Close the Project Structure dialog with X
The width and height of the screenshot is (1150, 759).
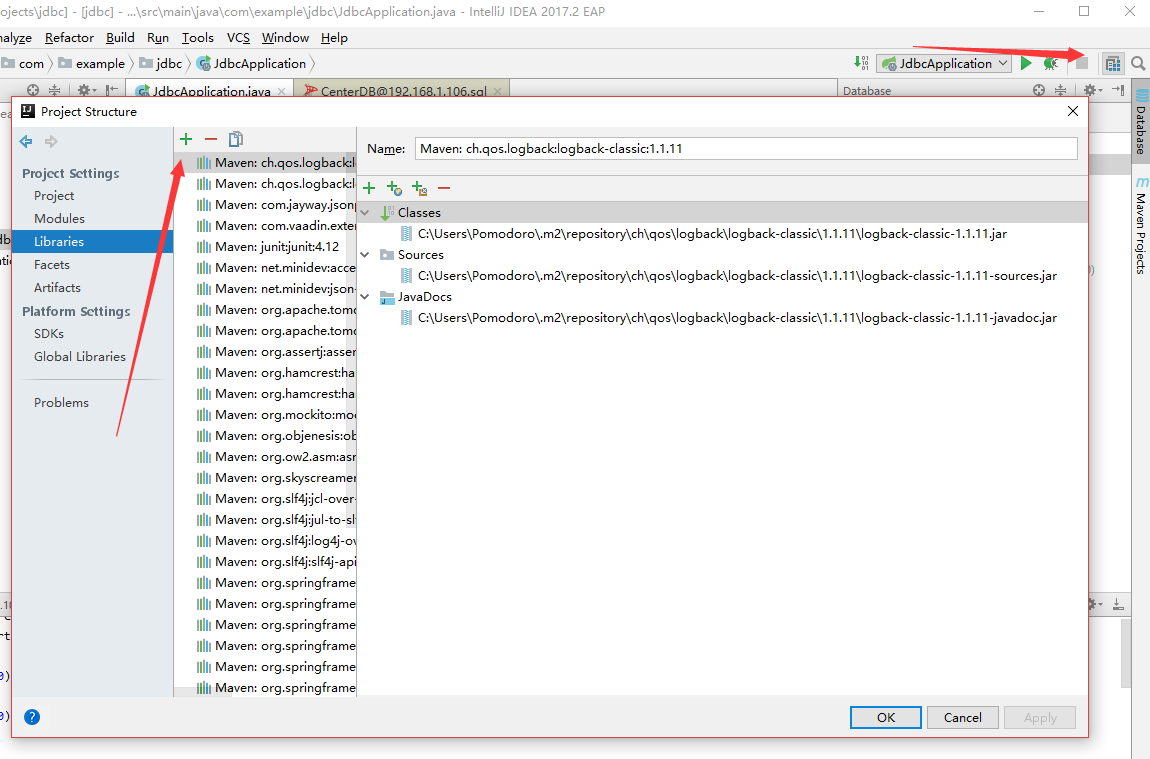point(1073,111)
